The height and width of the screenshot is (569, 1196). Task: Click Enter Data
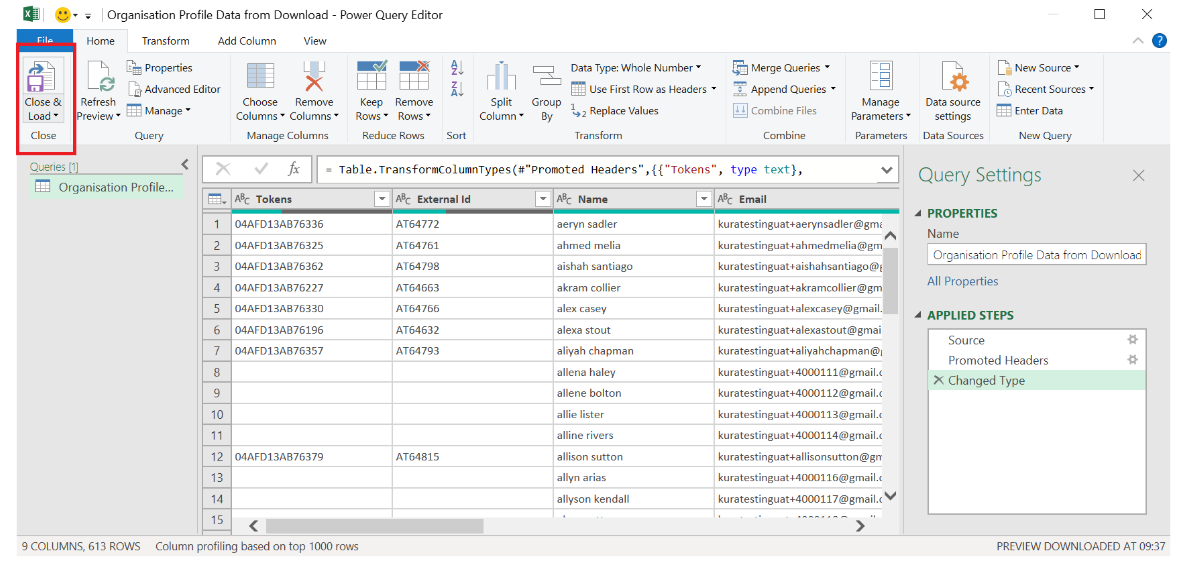click(1030, 111)
